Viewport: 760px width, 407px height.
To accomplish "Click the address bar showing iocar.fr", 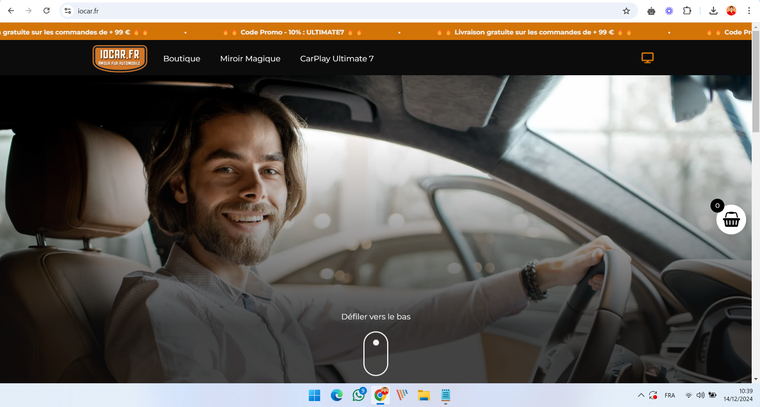I will click(x=347, y=11).
